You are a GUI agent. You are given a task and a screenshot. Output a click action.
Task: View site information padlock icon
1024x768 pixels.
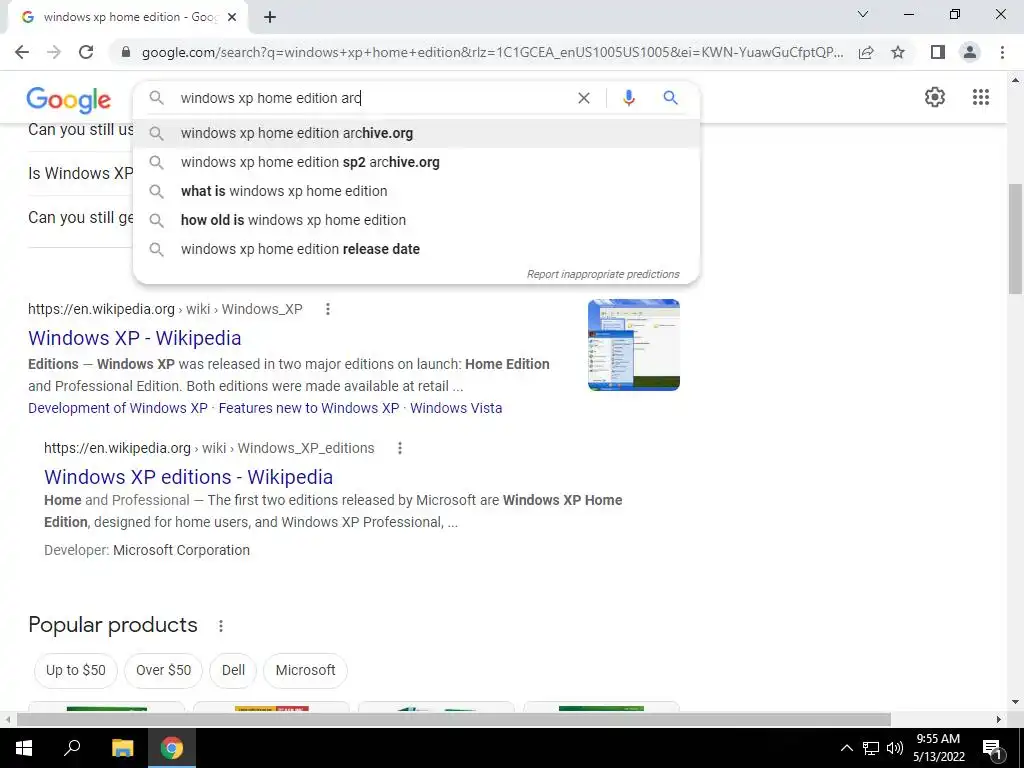(126, 52)
